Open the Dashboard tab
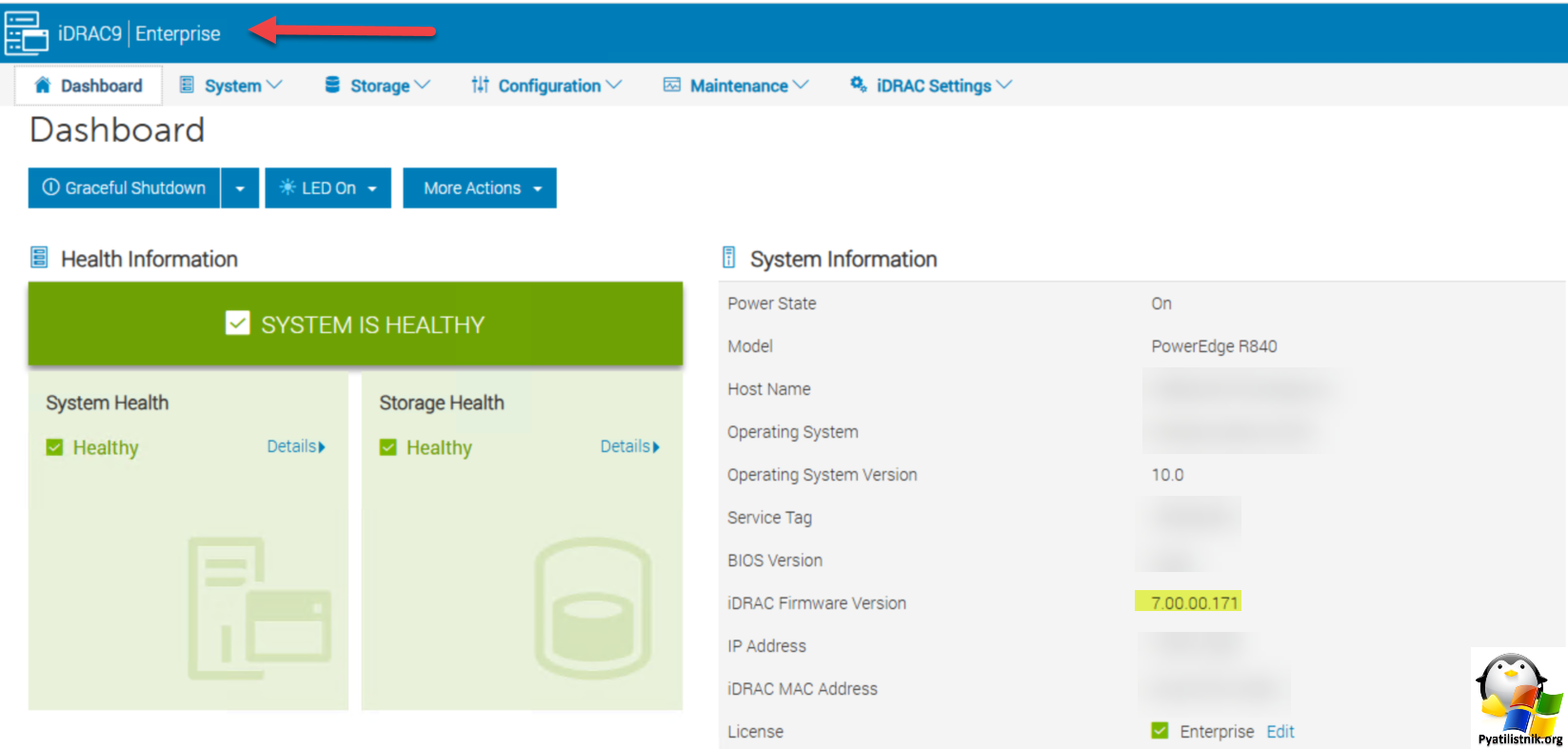 click(x=89, y=86)
